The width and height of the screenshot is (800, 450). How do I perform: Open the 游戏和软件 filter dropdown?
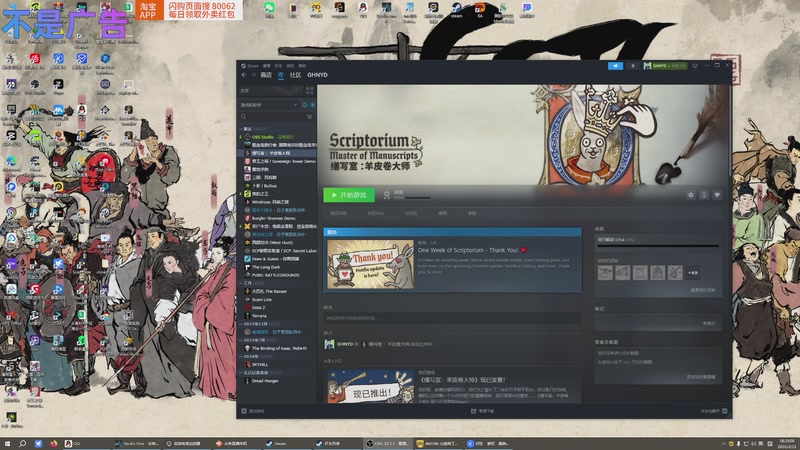click(x=269, y=105)
